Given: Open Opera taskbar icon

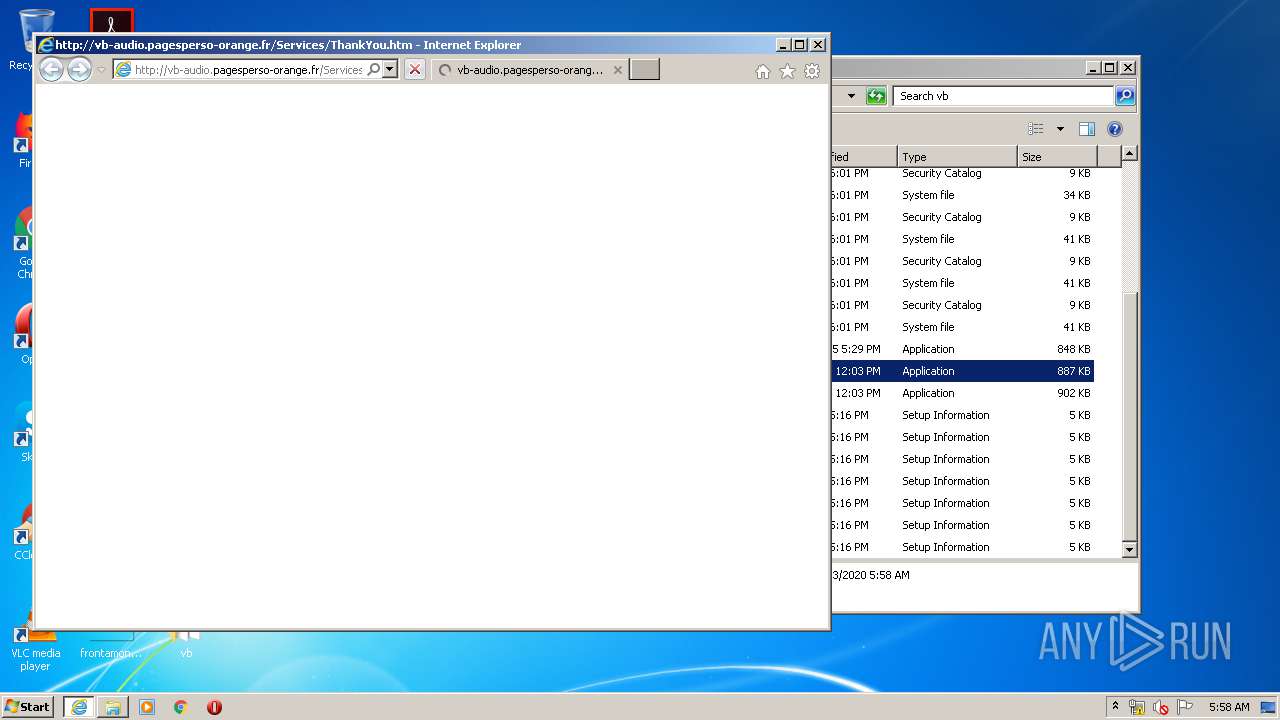Looking at the screenshot, I should (214, 707).
